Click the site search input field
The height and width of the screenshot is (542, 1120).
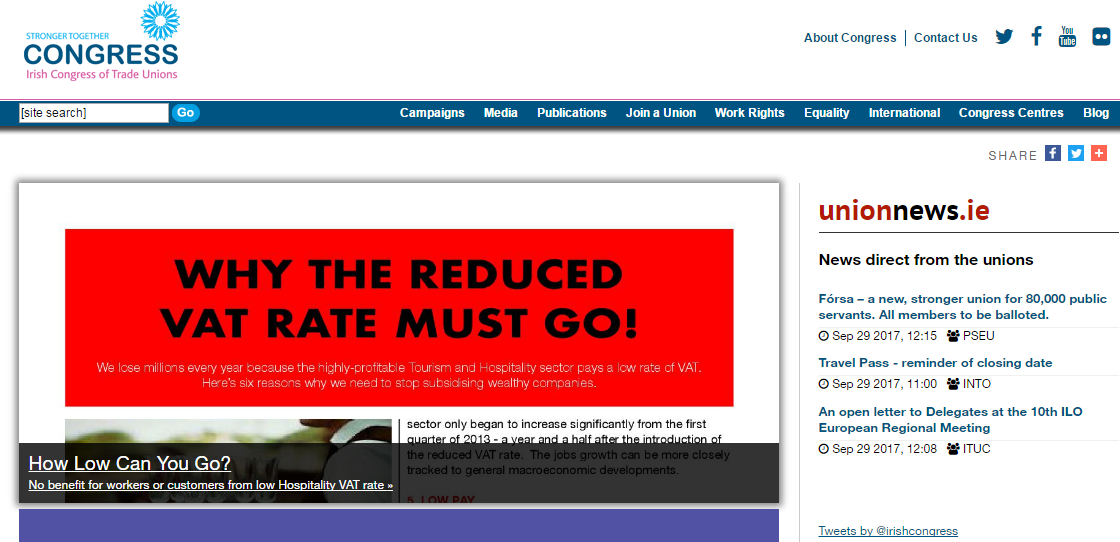pos(94,113)
